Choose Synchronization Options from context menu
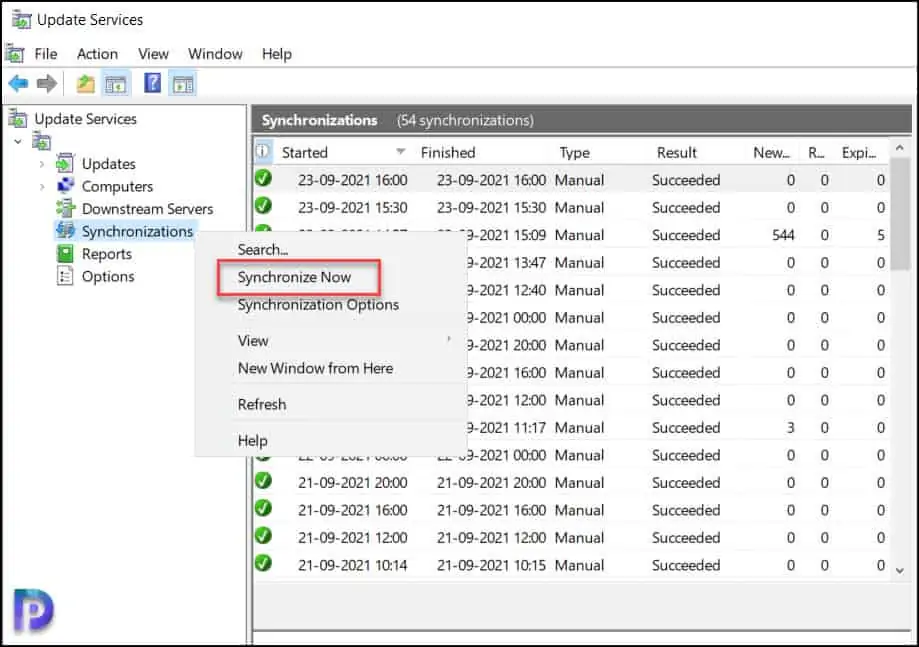The height and width of the screenshot is (647, 919). (x=318, y=305)
